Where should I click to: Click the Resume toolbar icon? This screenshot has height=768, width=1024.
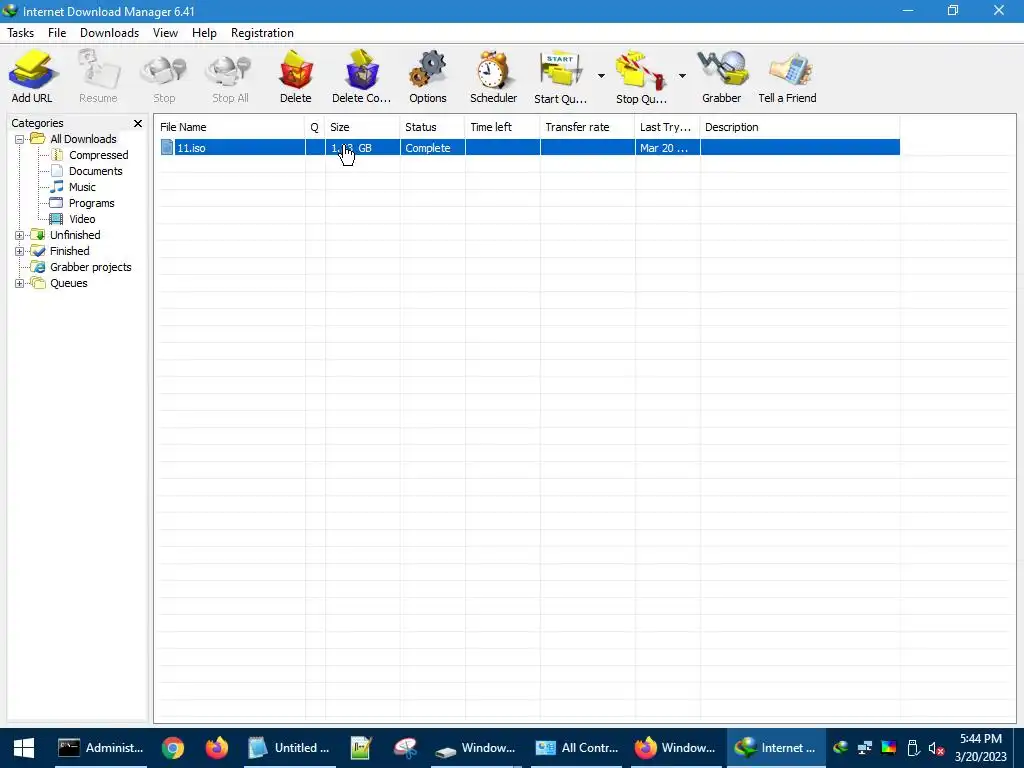pos(98,76)
